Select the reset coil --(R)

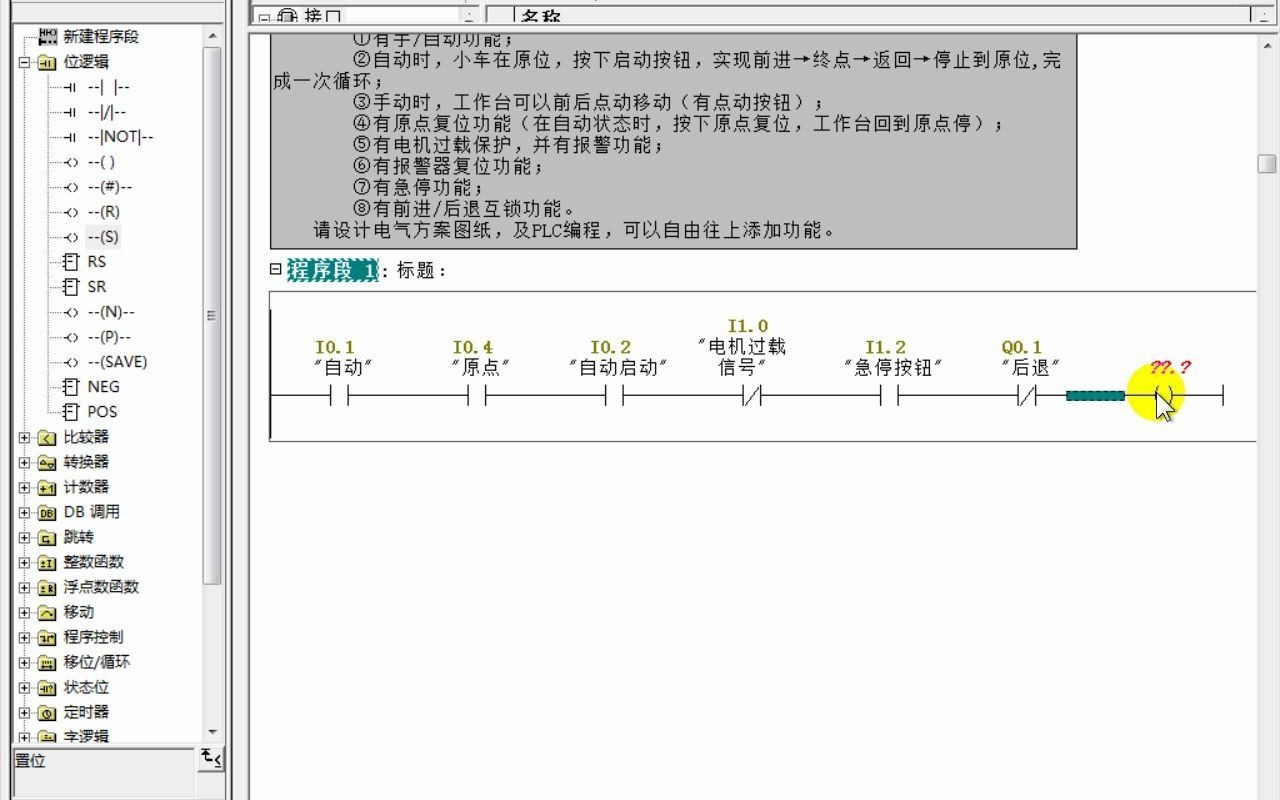pyautogui.click(x=103, y=212)
